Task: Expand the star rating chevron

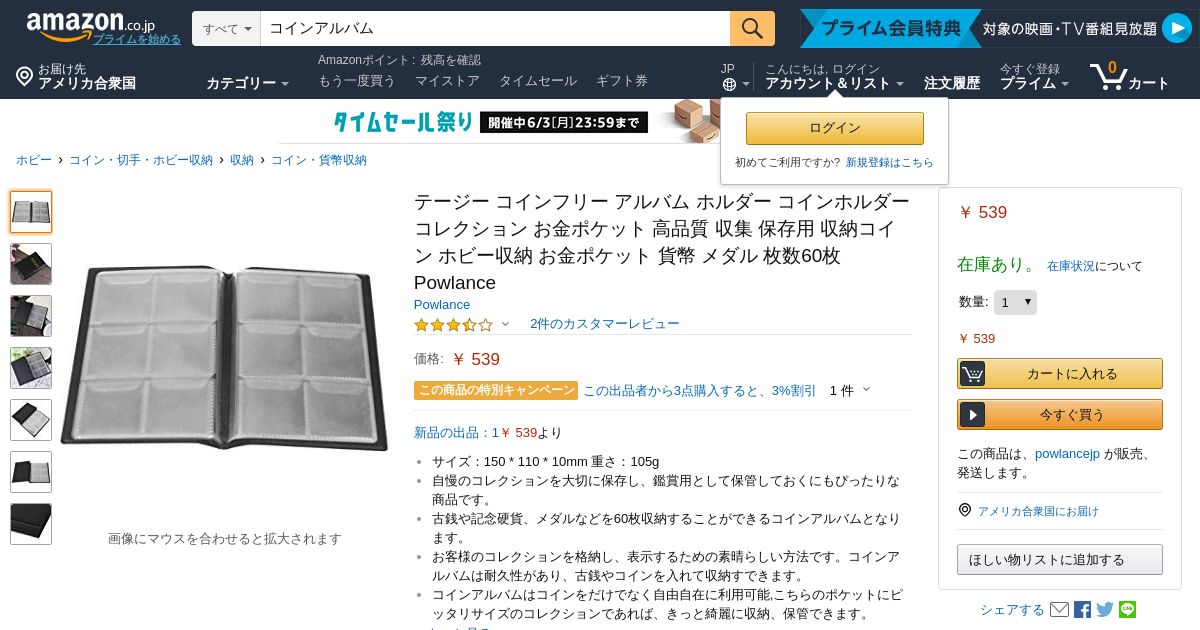Action: coord(505,324)
